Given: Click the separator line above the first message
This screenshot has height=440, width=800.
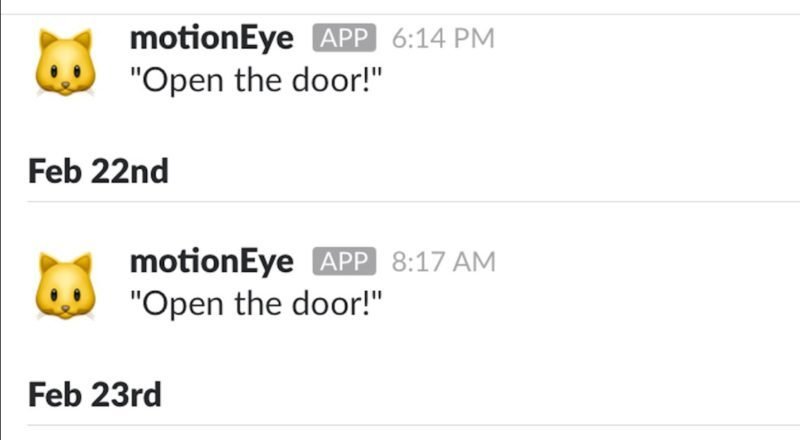Looking at the screenshot, I should [x=400, y=14].
